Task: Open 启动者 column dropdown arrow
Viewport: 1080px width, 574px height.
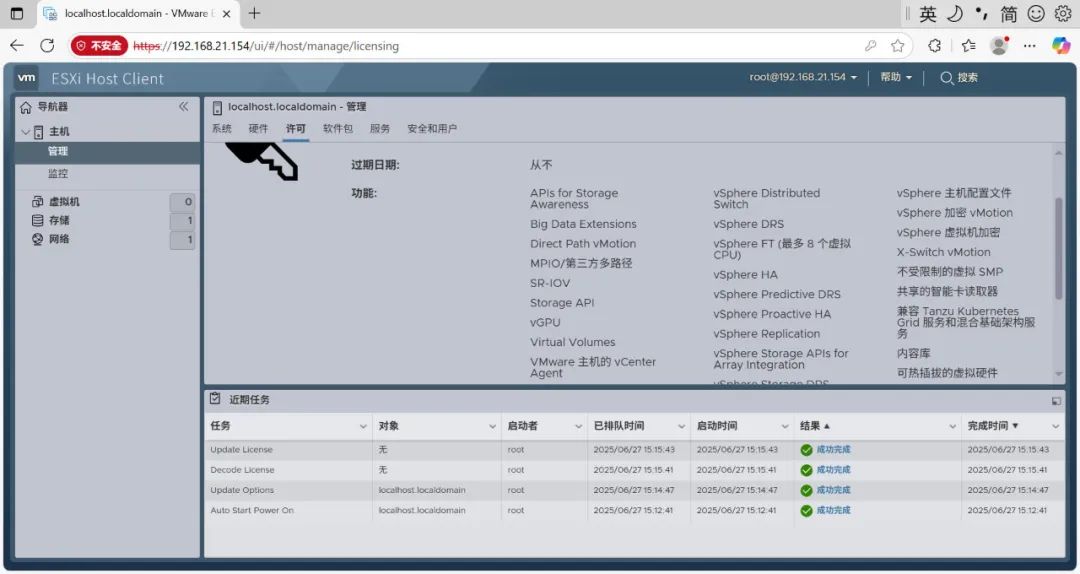Action: [x=579, y=427]
